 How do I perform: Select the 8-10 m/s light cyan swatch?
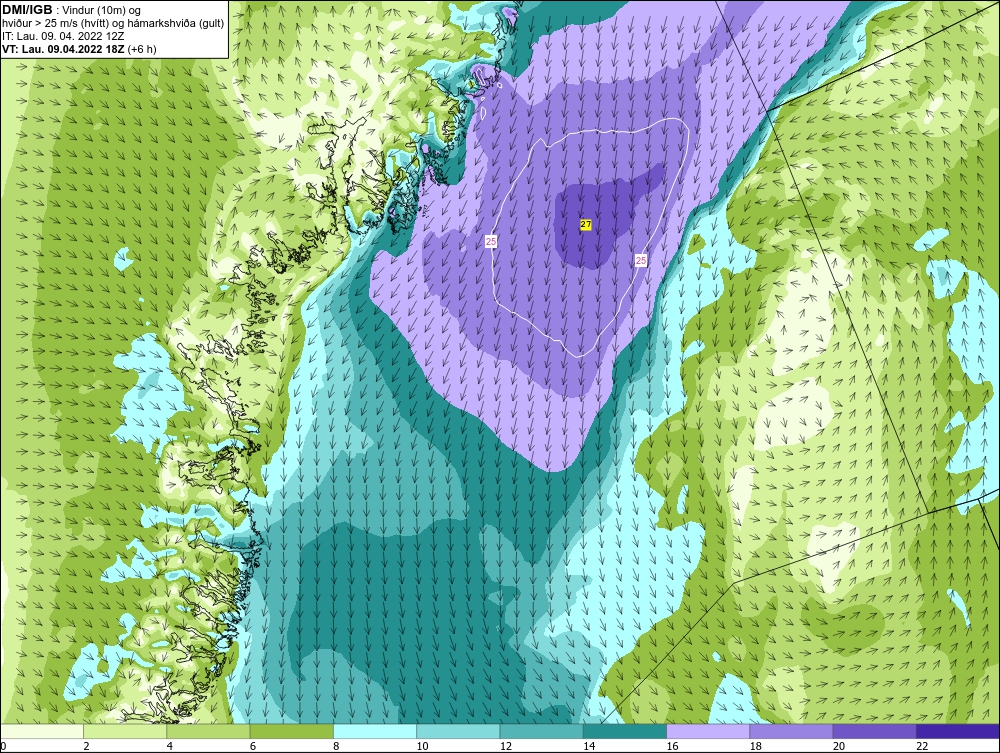[x=375, y=731]
